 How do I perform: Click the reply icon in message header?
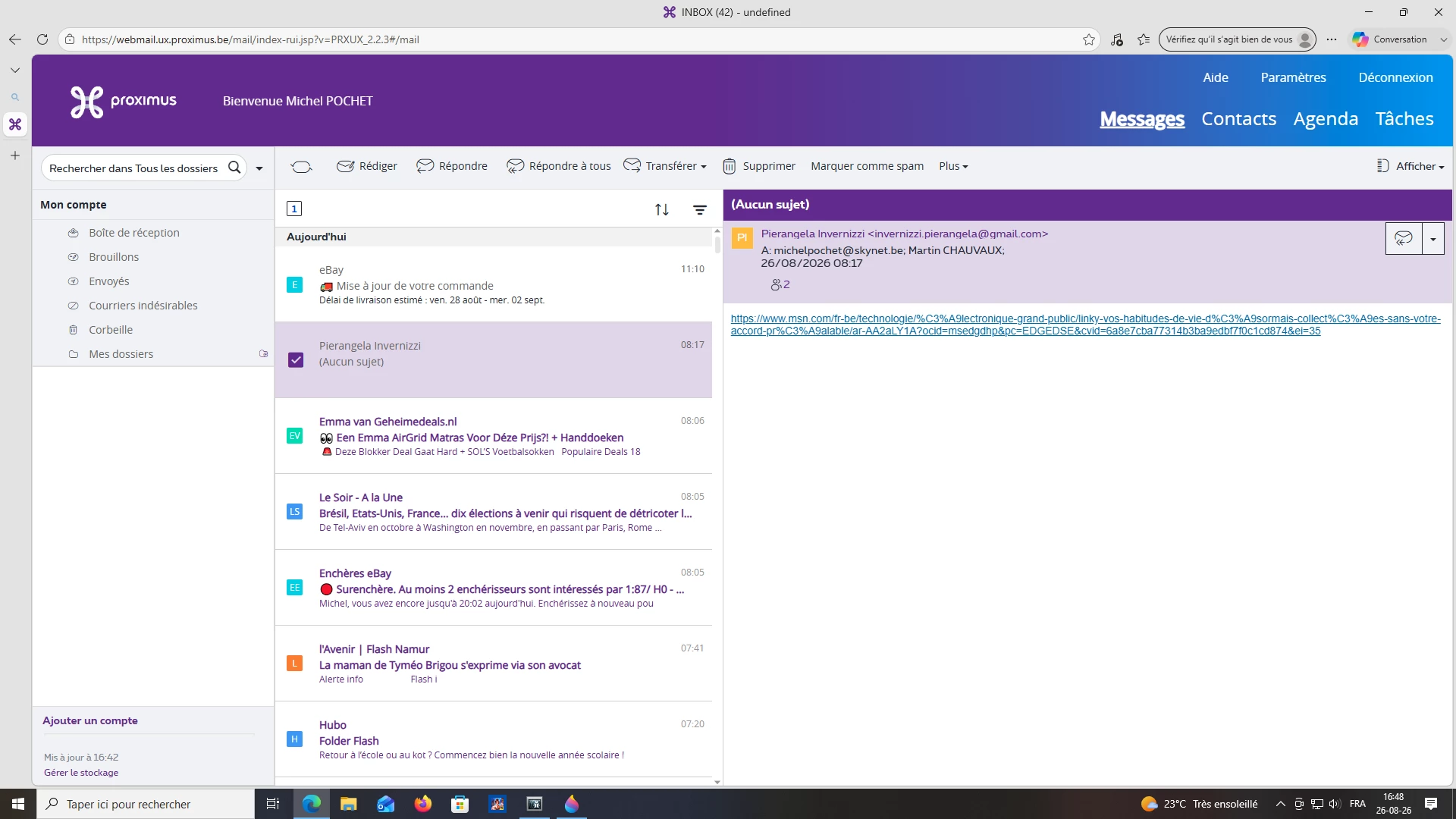(1404, 239)
